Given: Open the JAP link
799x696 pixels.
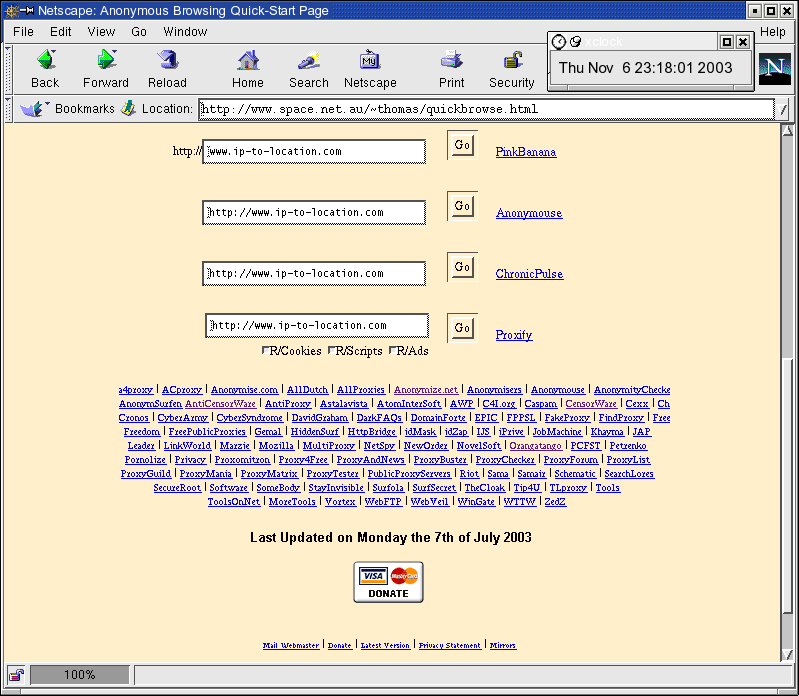Looking at the screenshot, I should (642, 432).
